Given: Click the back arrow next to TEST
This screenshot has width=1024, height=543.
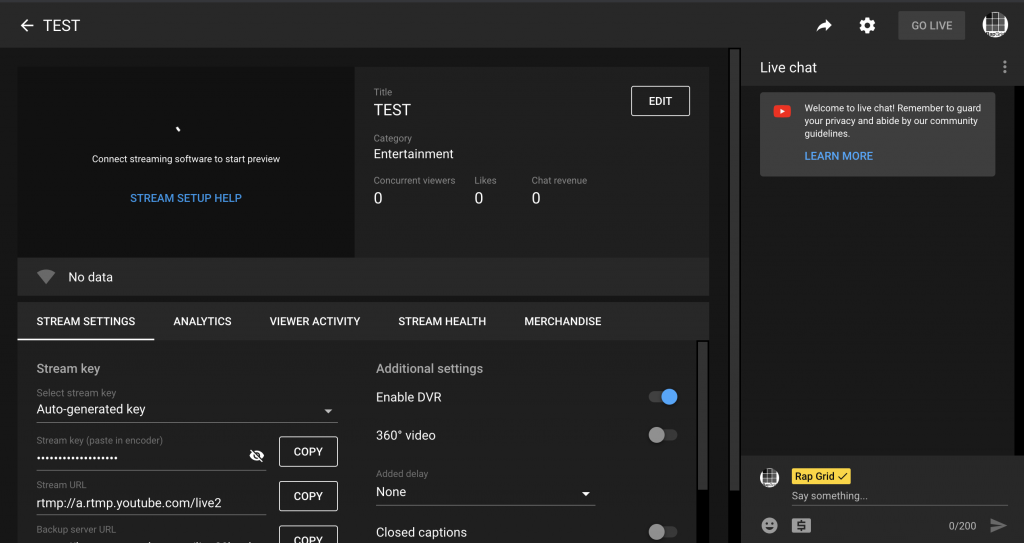Looking at the screenshot, I should click(27, 25).
